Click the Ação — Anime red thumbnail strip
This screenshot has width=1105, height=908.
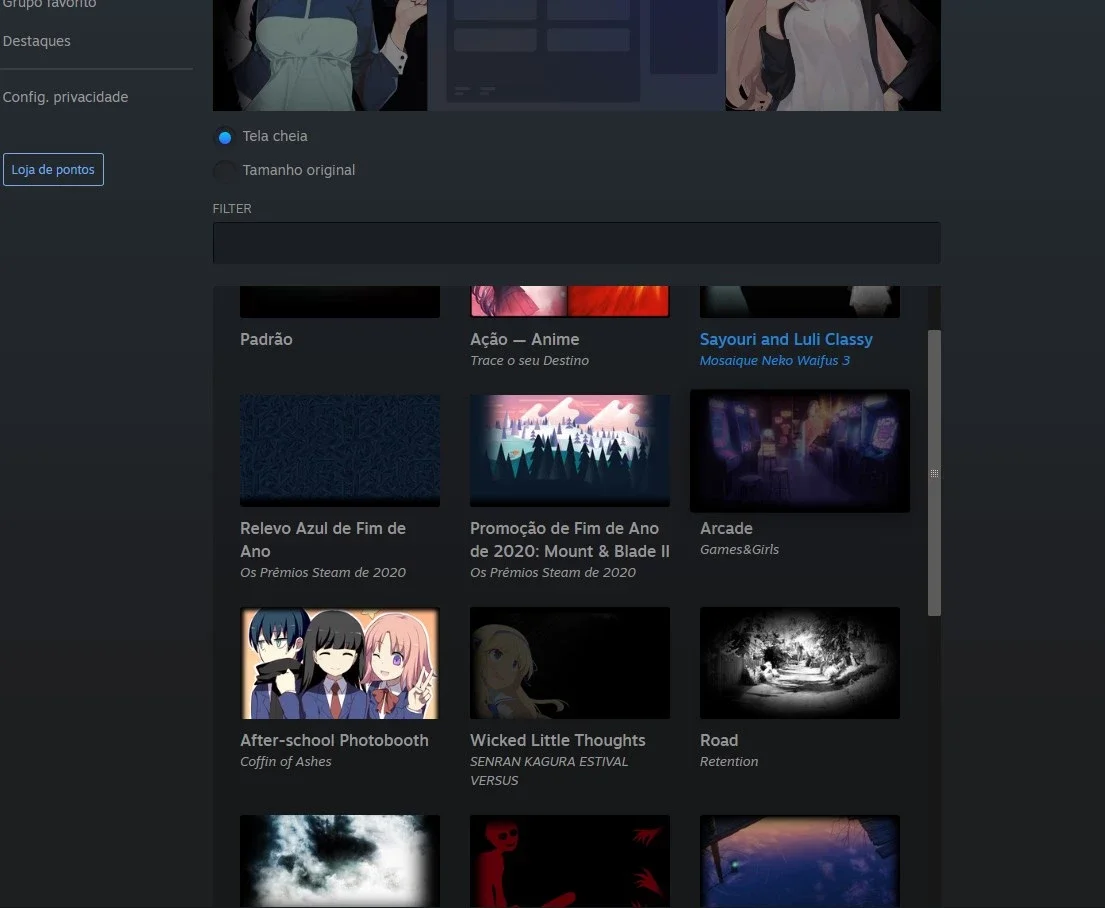pyautogui.click(x=570, y=301)
